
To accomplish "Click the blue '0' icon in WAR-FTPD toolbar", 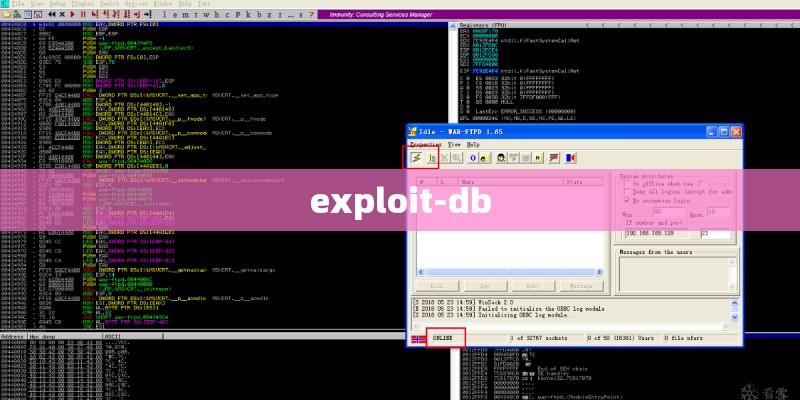I will [473, 158].
